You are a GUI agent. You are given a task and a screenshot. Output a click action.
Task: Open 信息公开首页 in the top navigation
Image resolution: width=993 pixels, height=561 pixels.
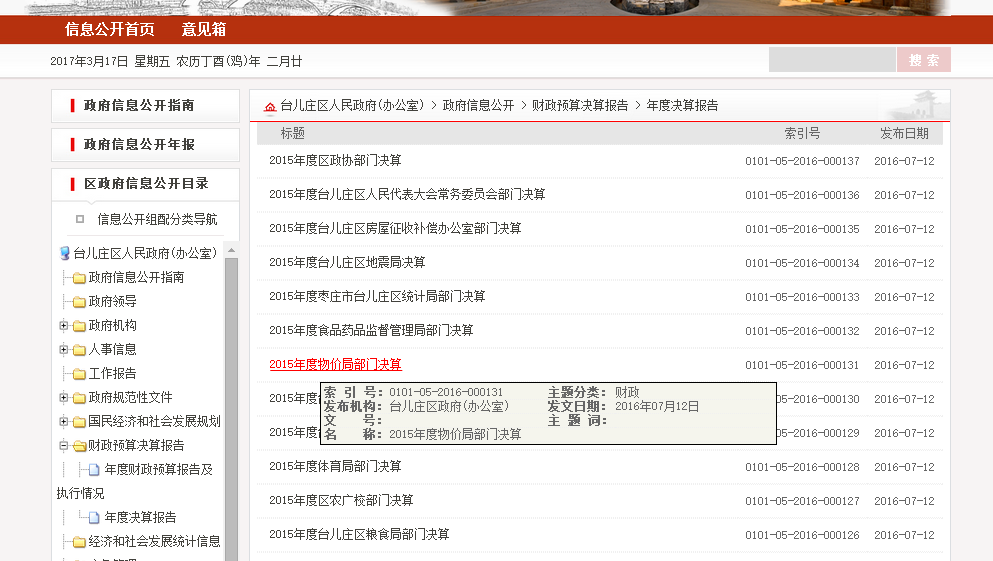tap(110, 30)
